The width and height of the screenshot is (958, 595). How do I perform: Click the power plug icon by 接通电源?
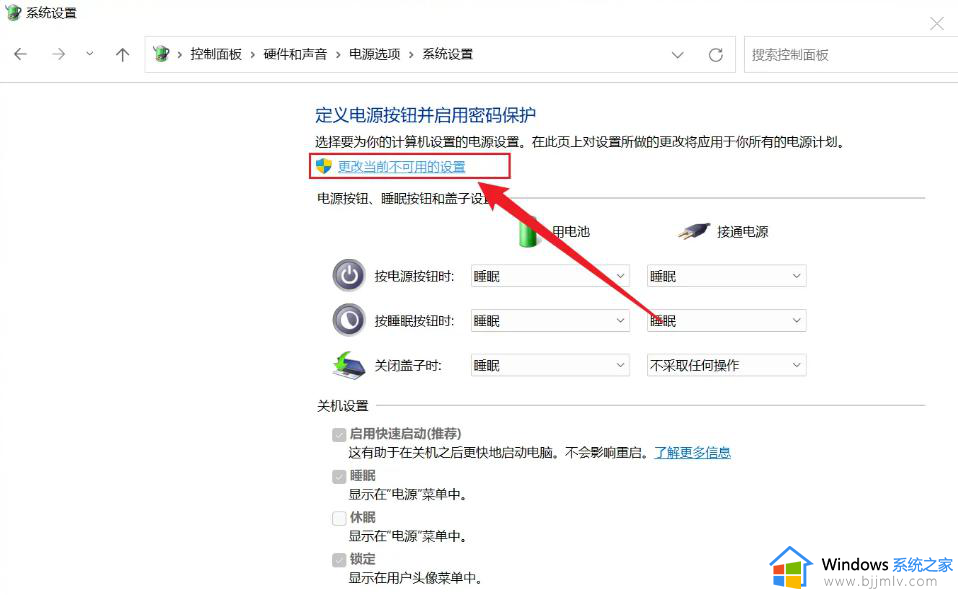point(693,232)
